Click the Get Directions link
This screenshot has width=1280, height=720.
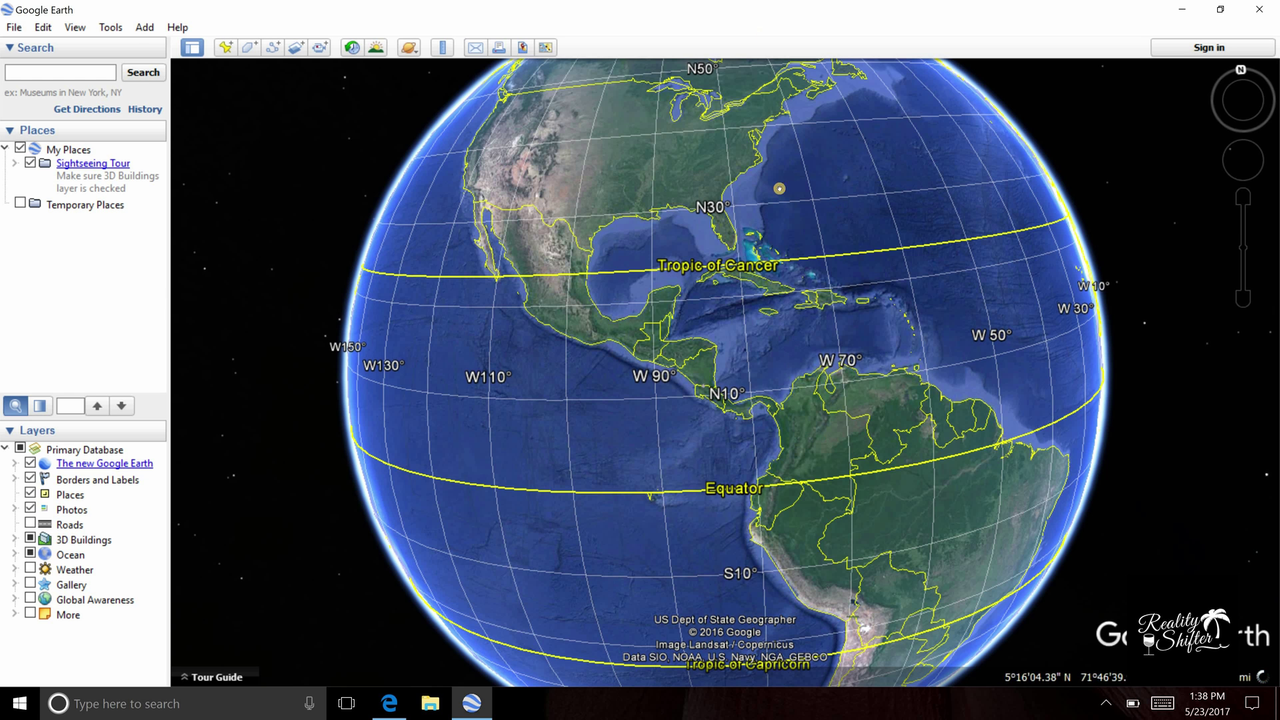pyautogui.click(x=87, y=109)
